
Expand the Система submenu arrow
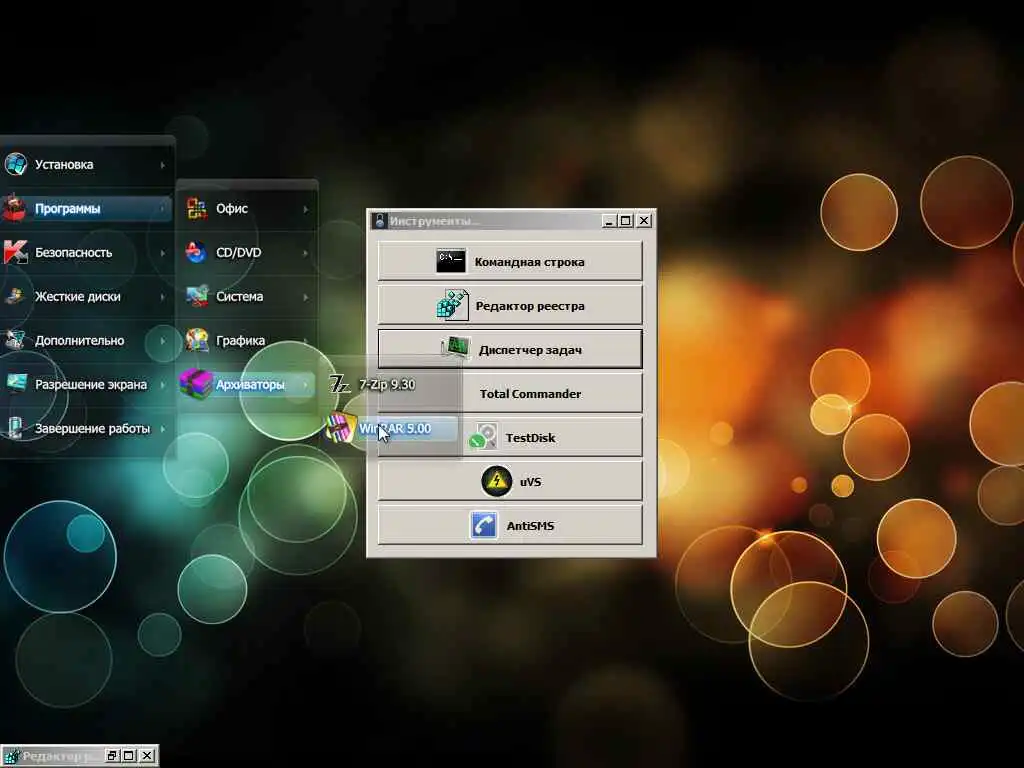(305, 296)
